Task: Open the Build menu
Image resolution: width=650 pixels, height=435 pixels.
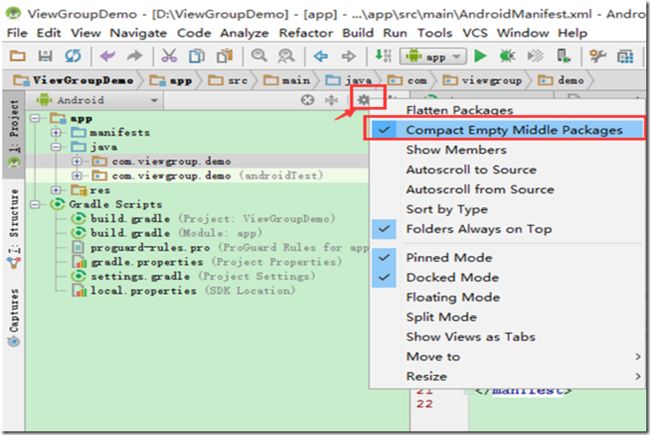Action: pyautogui.click(x=358, y=33)
